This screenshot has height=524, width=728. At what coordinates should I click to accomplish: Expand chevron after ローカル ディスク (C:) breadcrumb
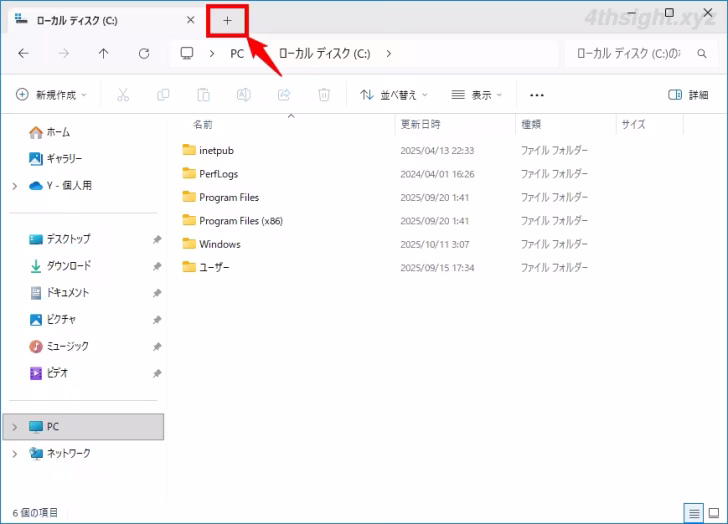pyautogui.click(x=389, y=54)
